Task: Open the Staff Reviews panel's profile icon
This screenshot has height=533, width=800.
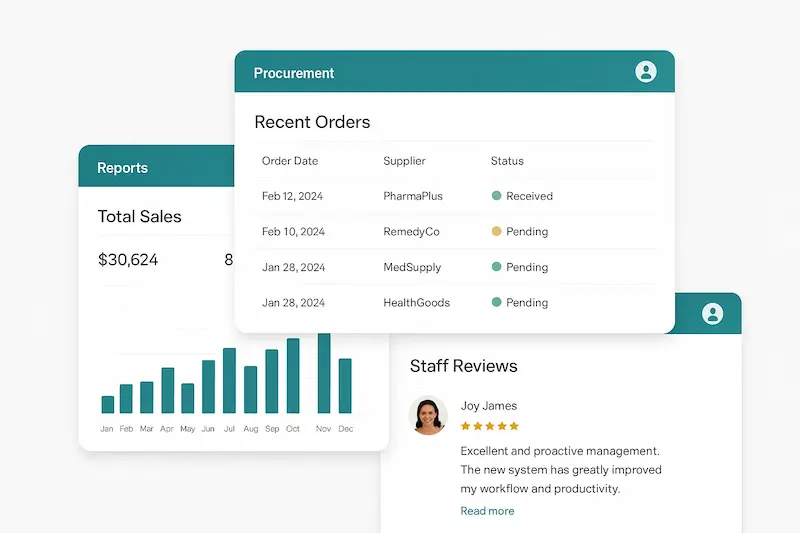Action: coord(712,314)
